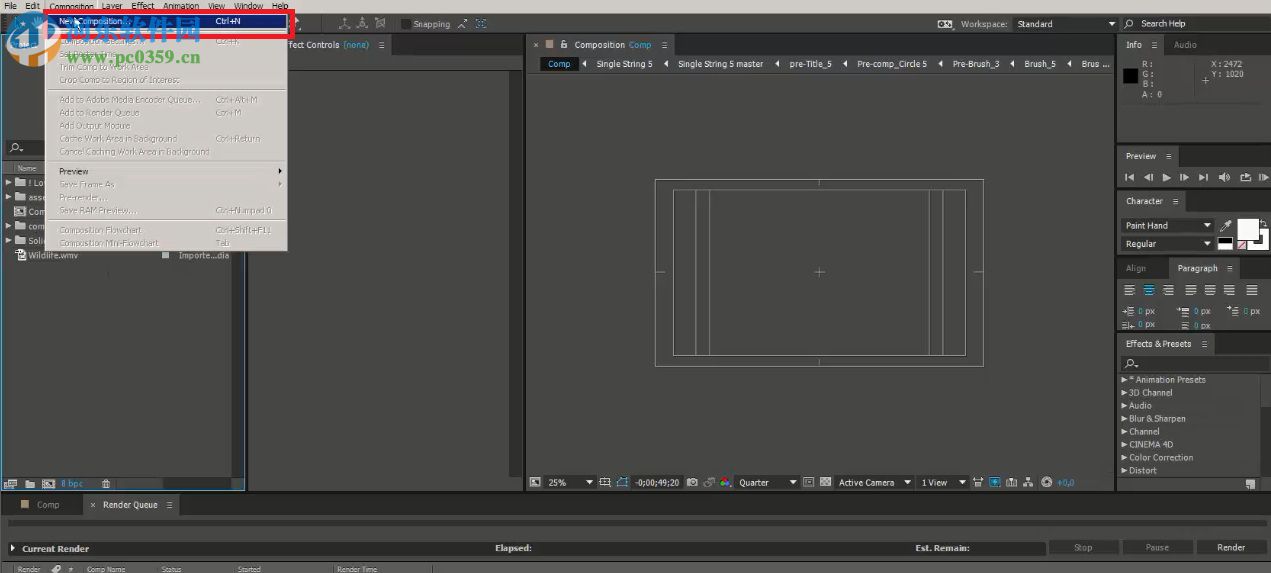Expand the Animation Presets category
1271x573 pixels.
[x=1124, y=380]
